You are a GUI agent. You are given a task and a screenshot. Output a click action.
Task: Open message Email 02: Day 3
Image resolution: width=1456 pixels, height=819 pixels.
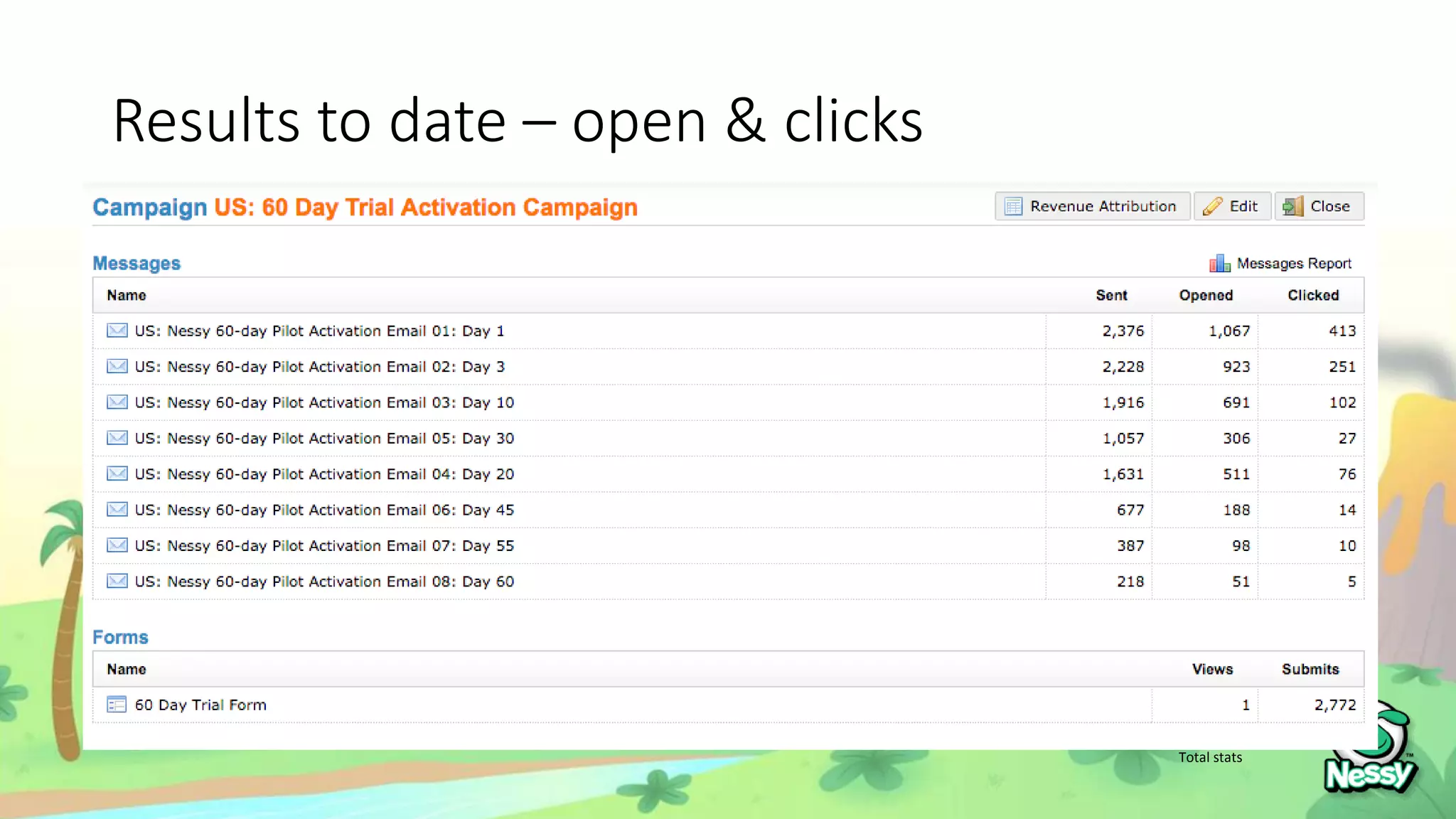click(x=319, y=367)
